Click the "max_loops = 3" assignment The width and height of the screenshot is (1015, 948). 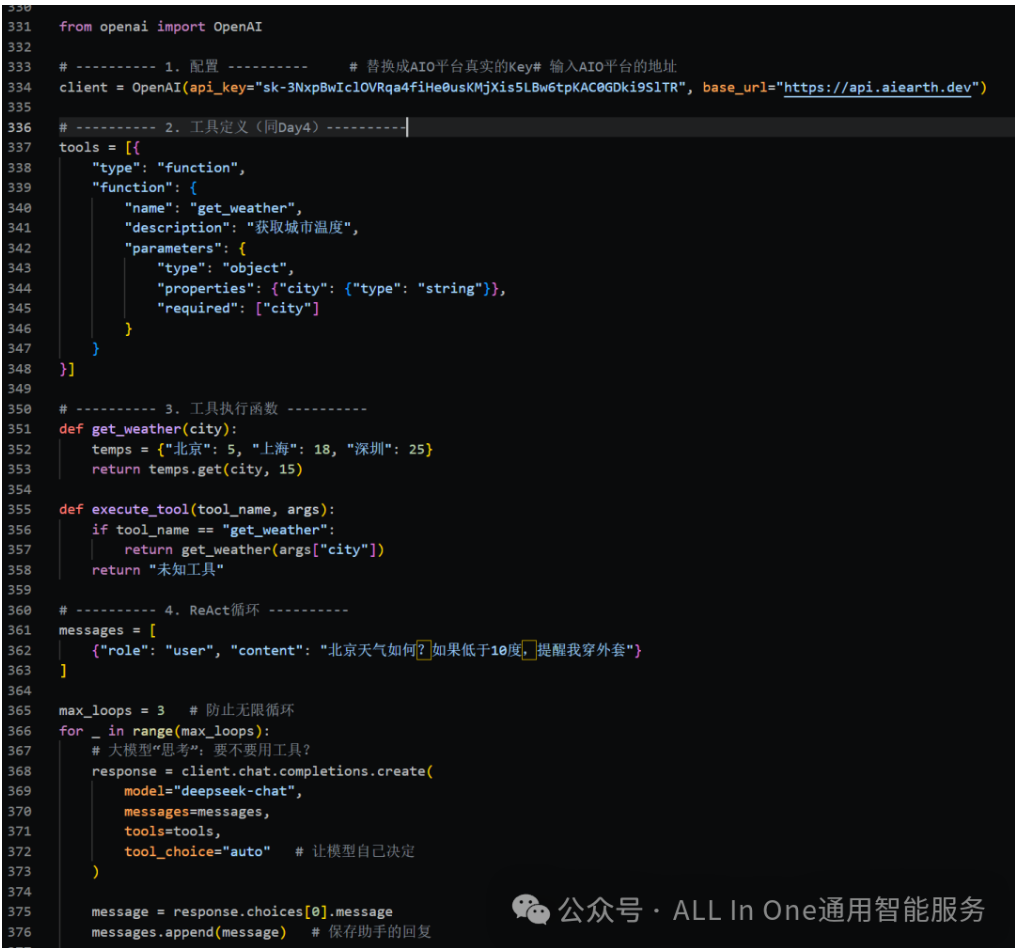(111, 710)
